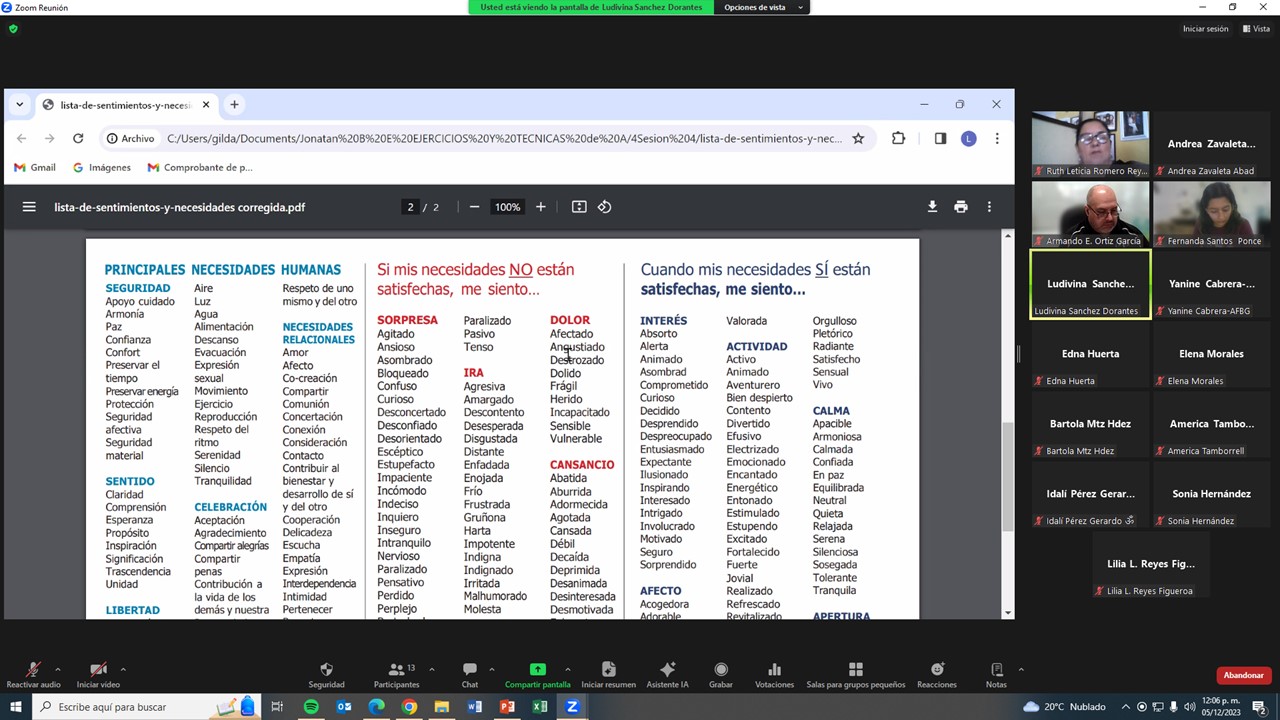Open the Chrome tab search chevron

tap(19, 105)
